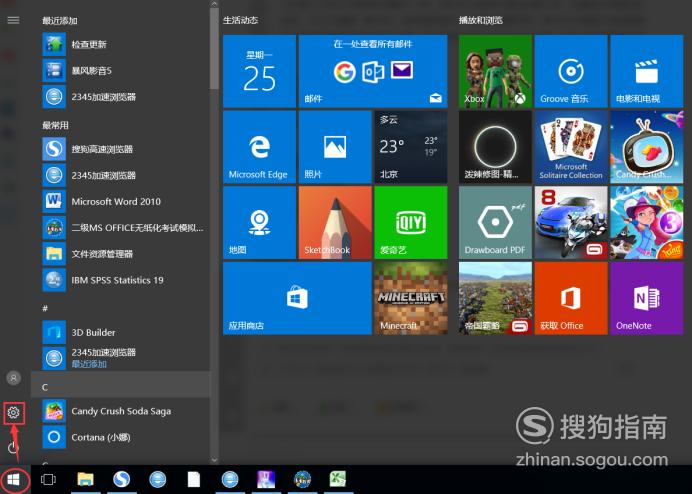Click the Power button in Start sidebar
The width and height of the screenshot is (692, 494).
(14, 448)
